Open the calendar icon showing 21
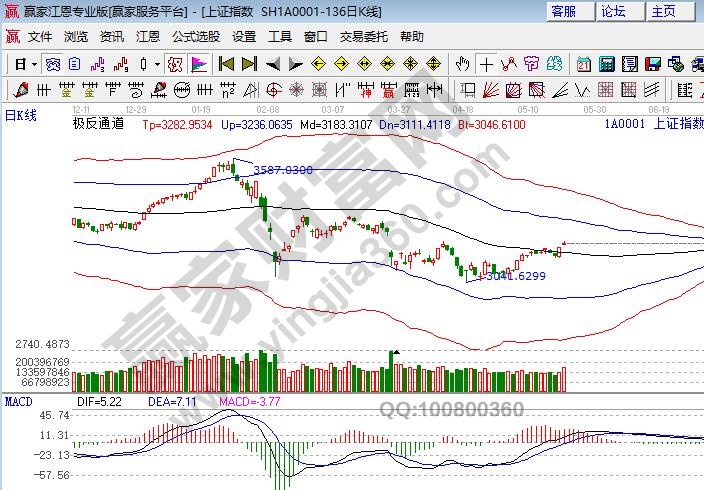Screen dimensions: 704x490 tap(584, 64)
